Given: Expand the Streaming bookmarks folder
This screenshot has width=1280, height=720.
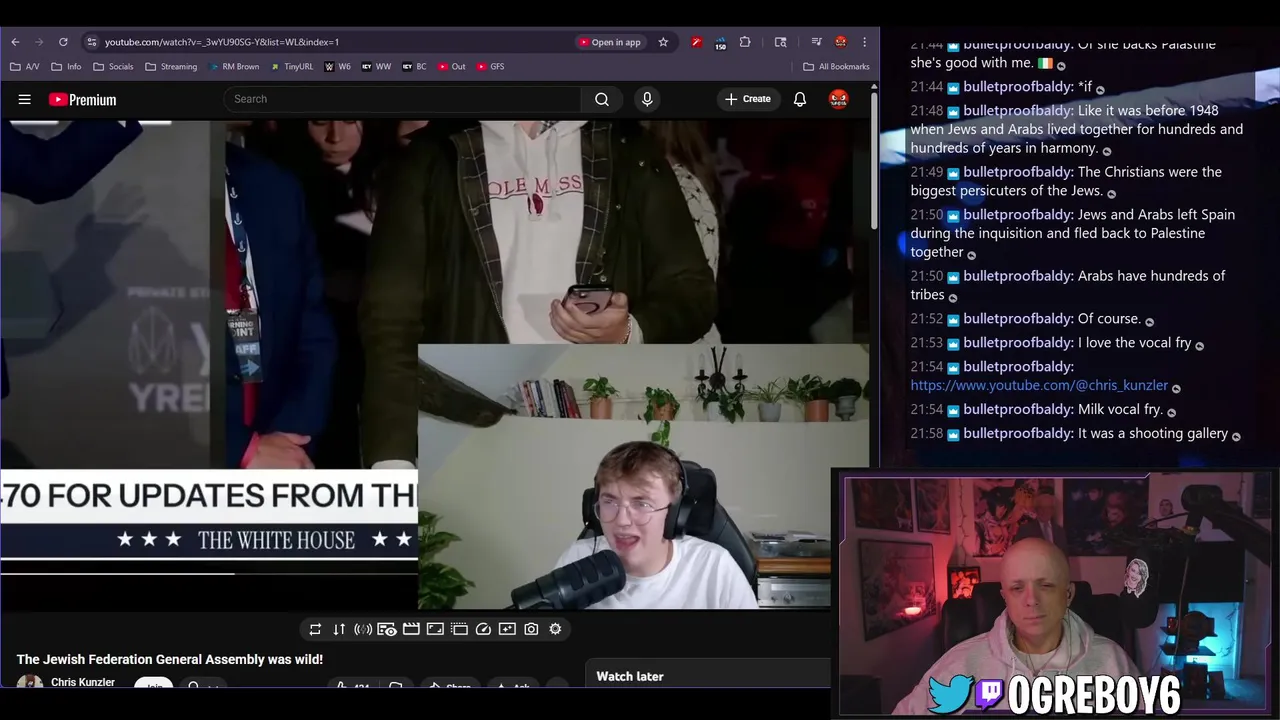Looking at the screenshot, I should pos(171,67).
